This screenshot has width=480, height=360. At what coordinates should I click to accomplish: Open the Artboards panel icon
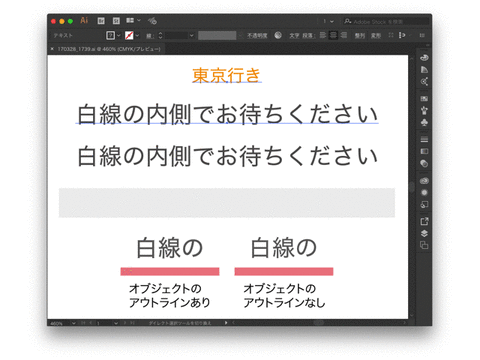click(424, 245)
